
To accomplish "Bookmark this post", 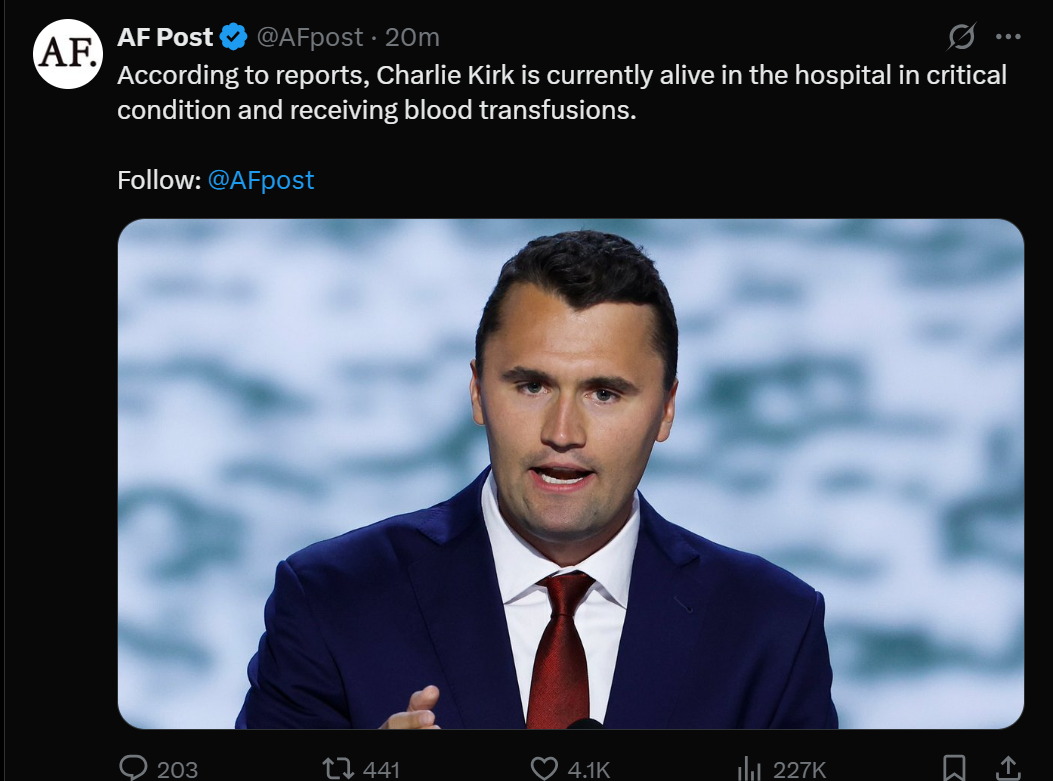I will point(954,767).
